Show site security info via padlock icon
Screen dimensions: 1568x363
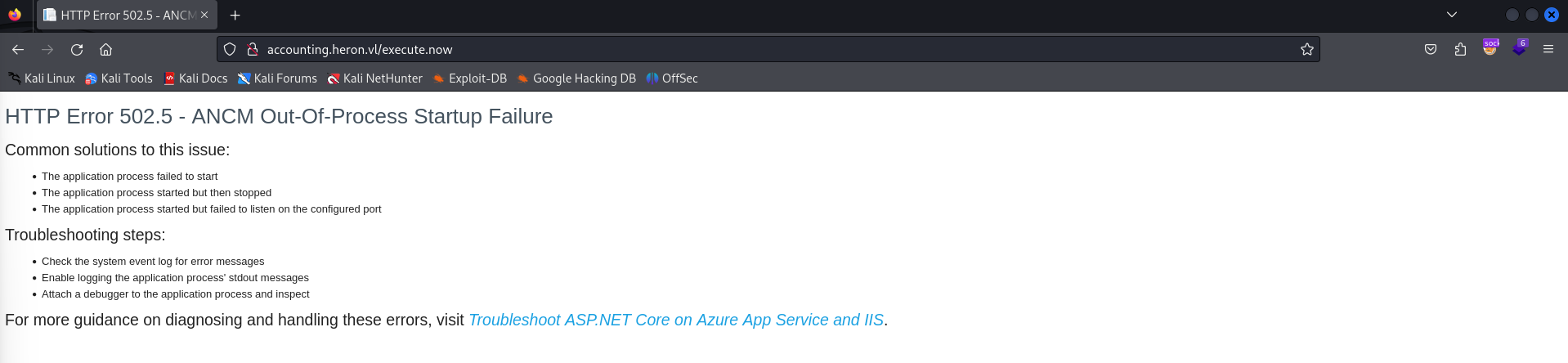(252, 49)
